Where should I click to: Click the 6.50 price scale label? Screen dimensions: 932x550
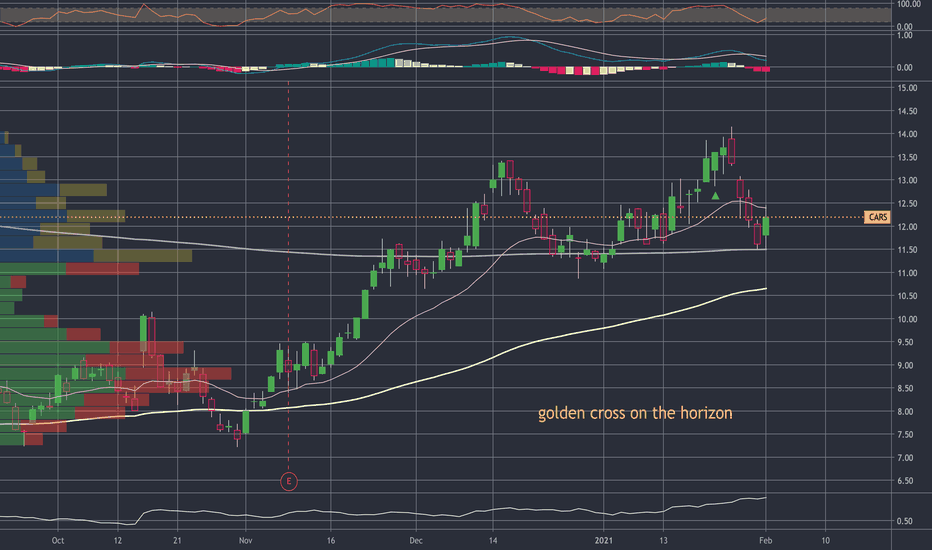[905, 481]
